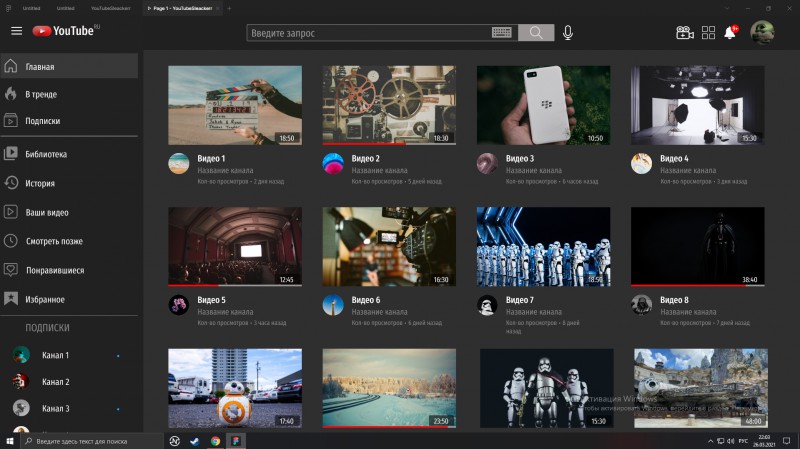Click the red progress bar under Видео 5
Screen dimensions: 800x449
[193, 285]
